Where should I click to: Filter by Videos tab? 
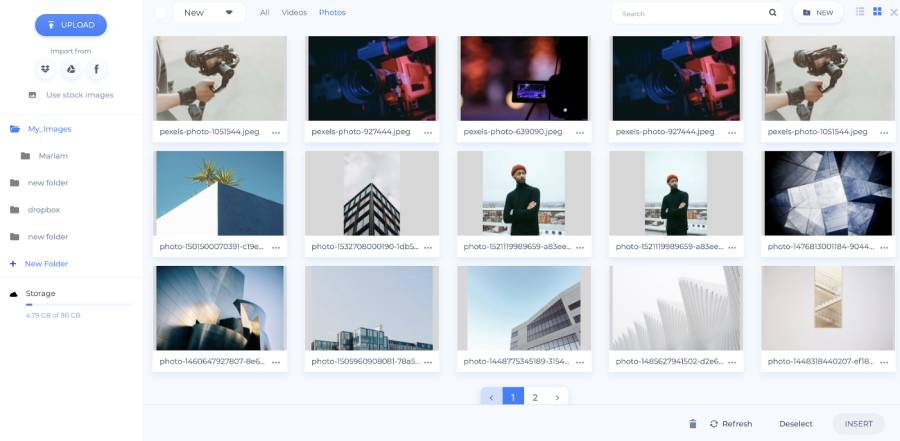(294, 13)
